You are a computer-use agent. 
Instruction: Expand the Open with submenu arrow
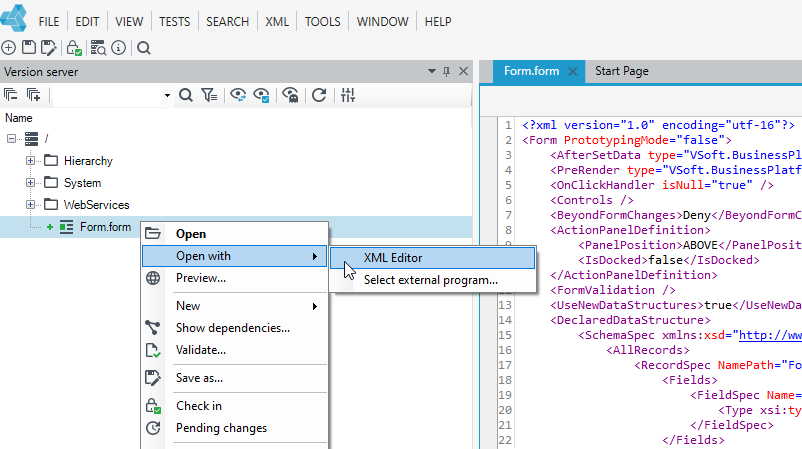click(315, 256)
